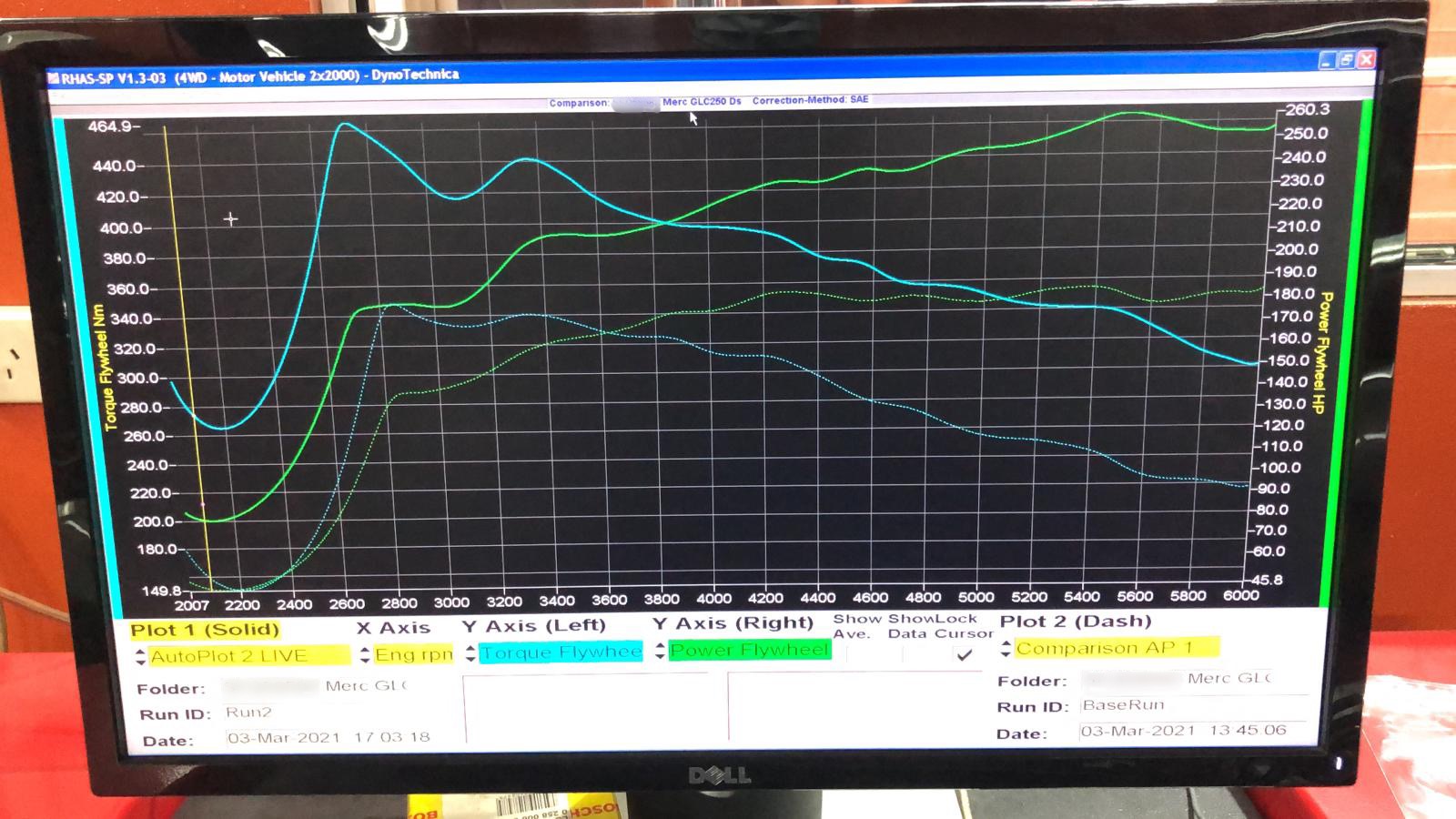Click the Y Axis Left stepper arrows
The image size is (1456, 819).
coord(470,652)
